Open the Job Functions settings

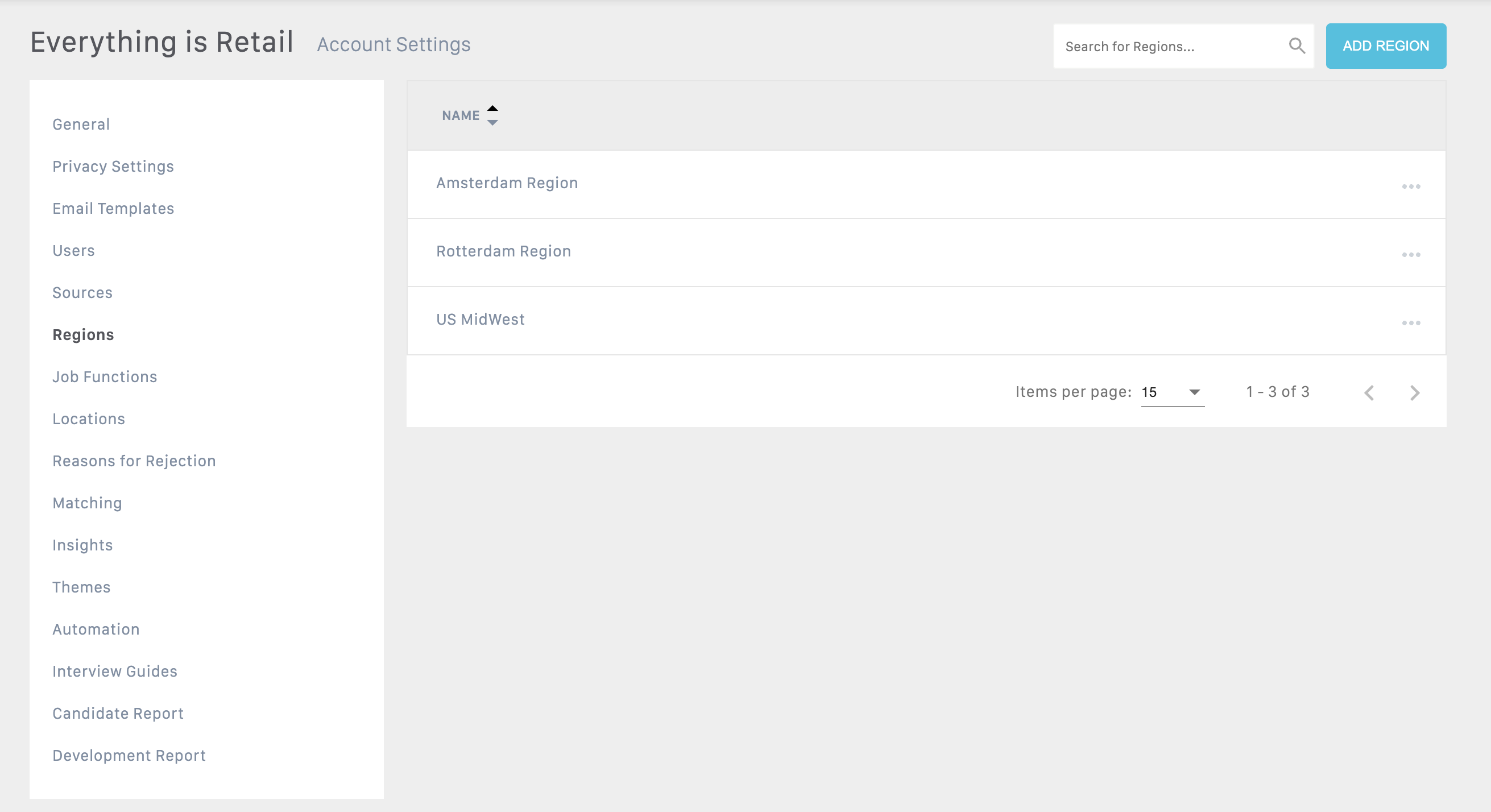point(105,377)
